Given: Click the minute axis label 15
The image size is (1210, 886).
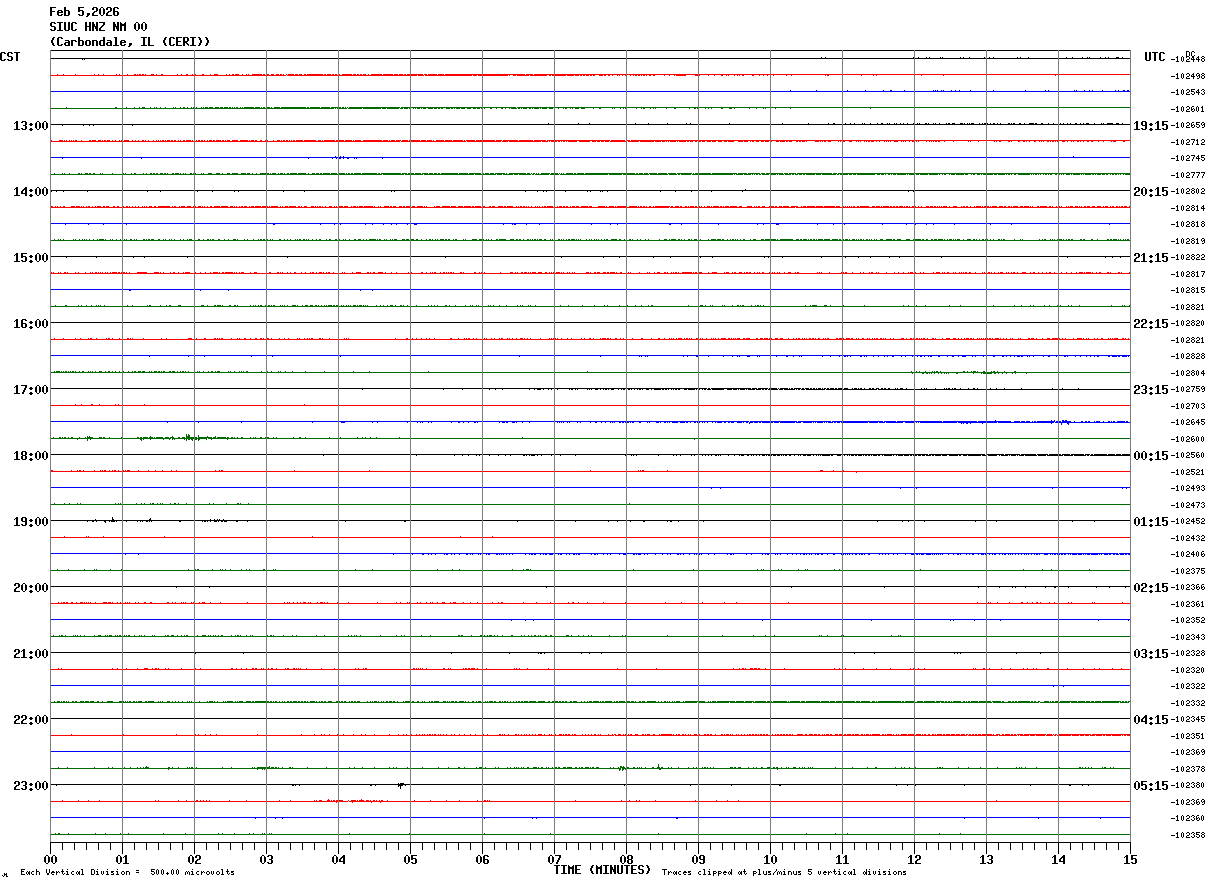Looking at the screenshot, I should click(1130, 859).
